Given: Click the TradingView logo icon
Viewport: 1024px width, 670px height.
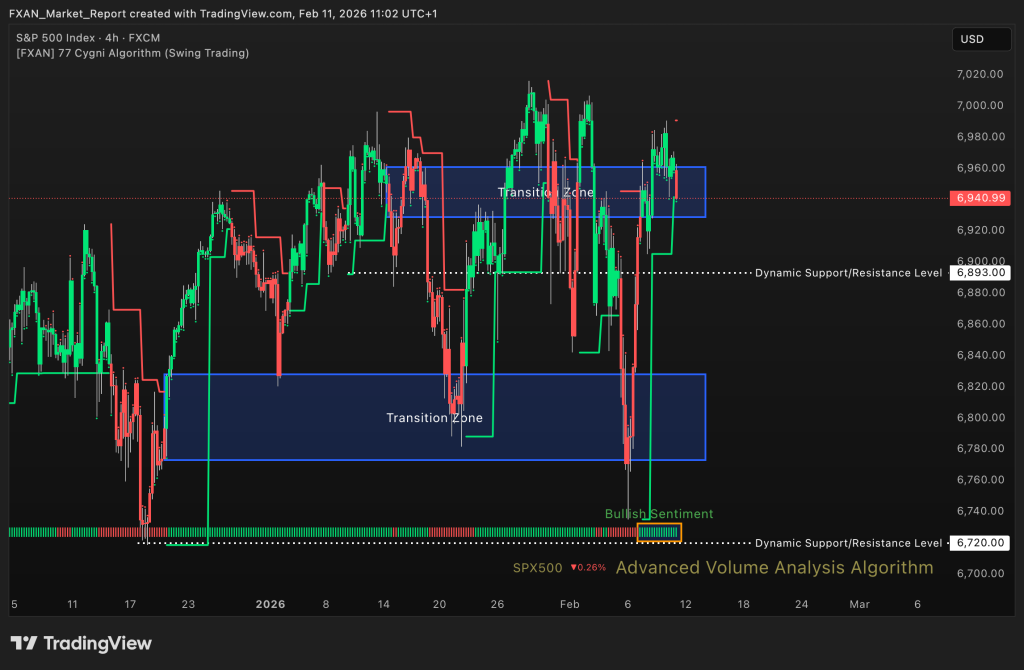Looking at the screenshot, I should [24, 644].
